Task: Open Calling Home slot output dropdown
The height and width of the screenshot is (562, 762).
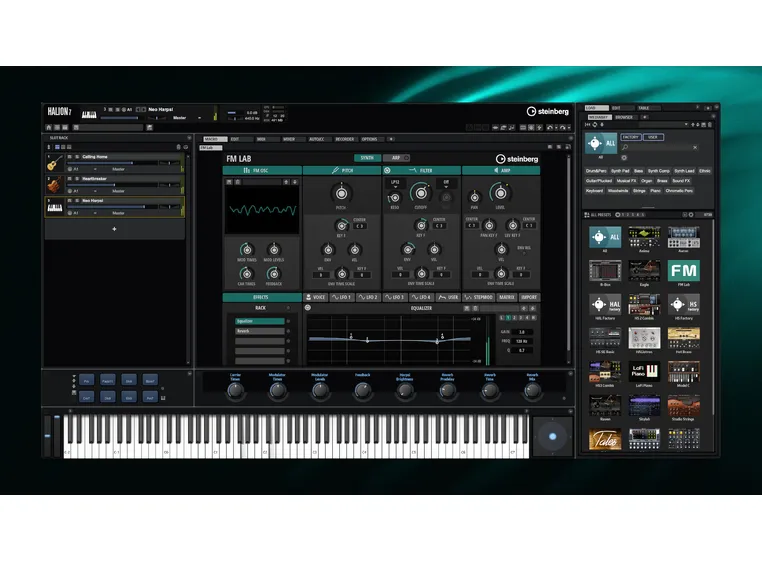Action: click(121, 169)
